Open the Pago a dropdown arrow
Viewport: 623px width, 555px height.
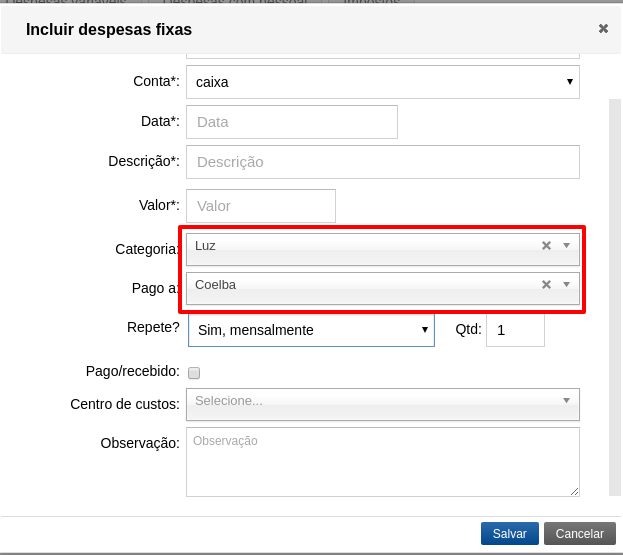click(566, 285)
